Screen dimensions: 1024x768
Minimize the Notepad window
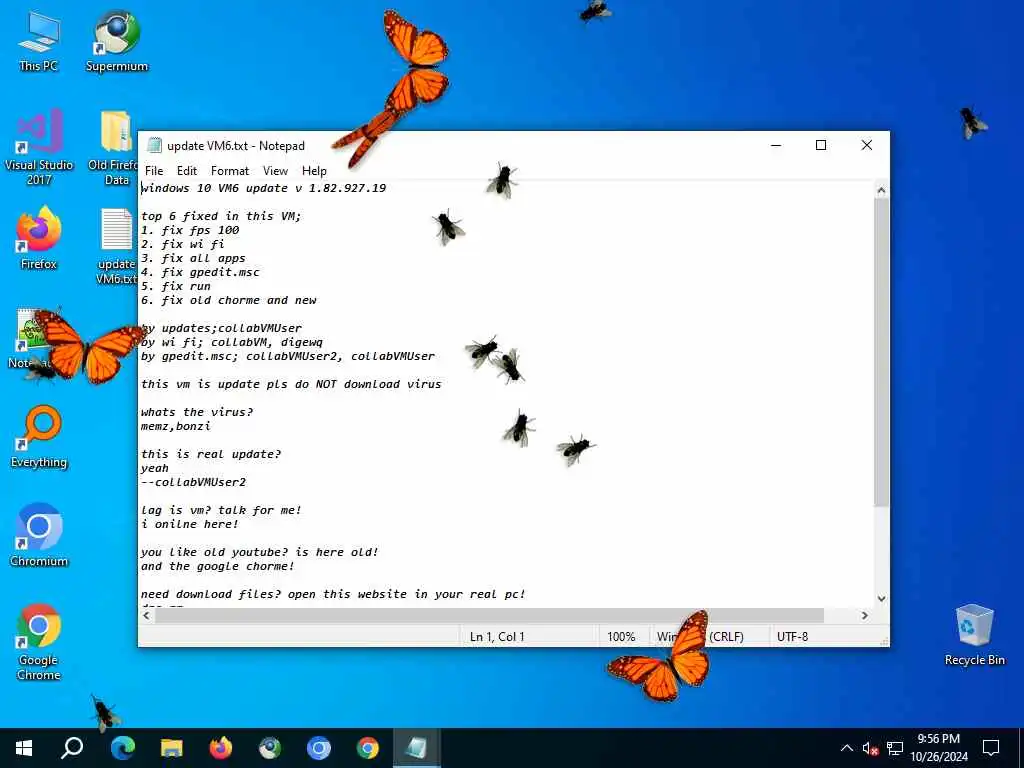(x=776, y=145)
